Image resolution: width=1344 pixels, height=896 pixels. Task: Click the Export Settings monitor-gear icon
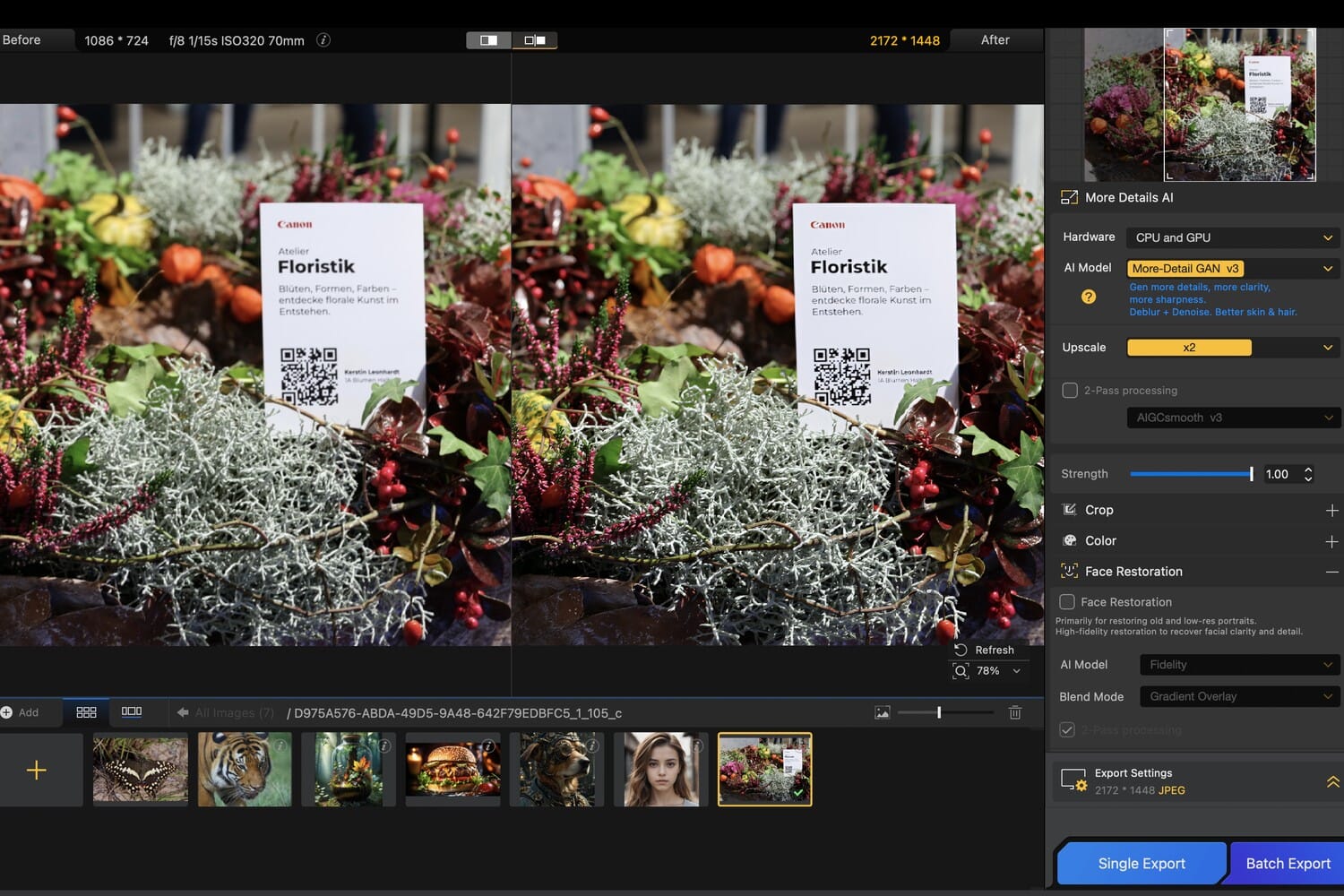coord(1073,780)
